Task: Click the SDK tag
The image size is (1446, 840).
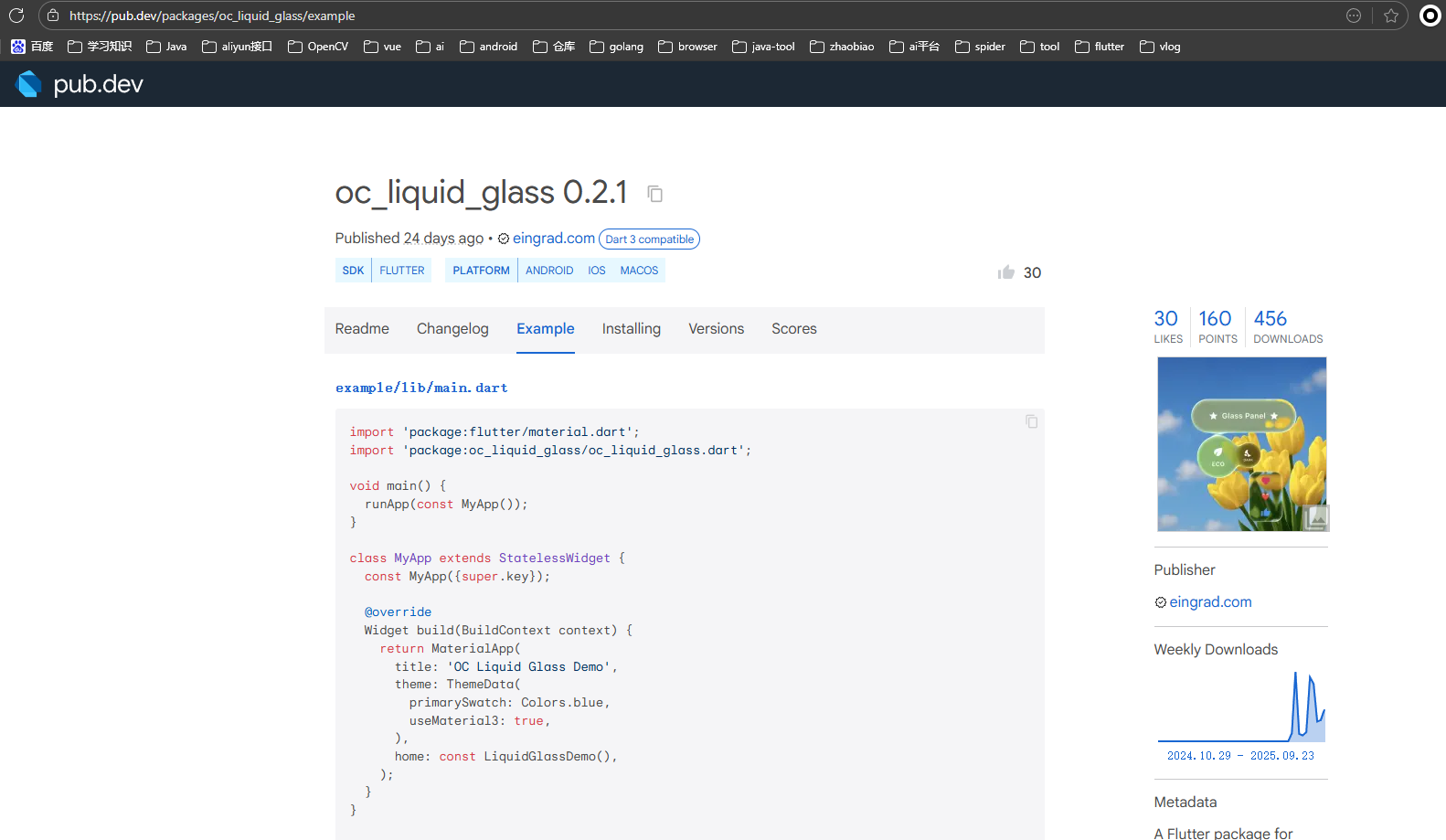Action: click(353, 271)
